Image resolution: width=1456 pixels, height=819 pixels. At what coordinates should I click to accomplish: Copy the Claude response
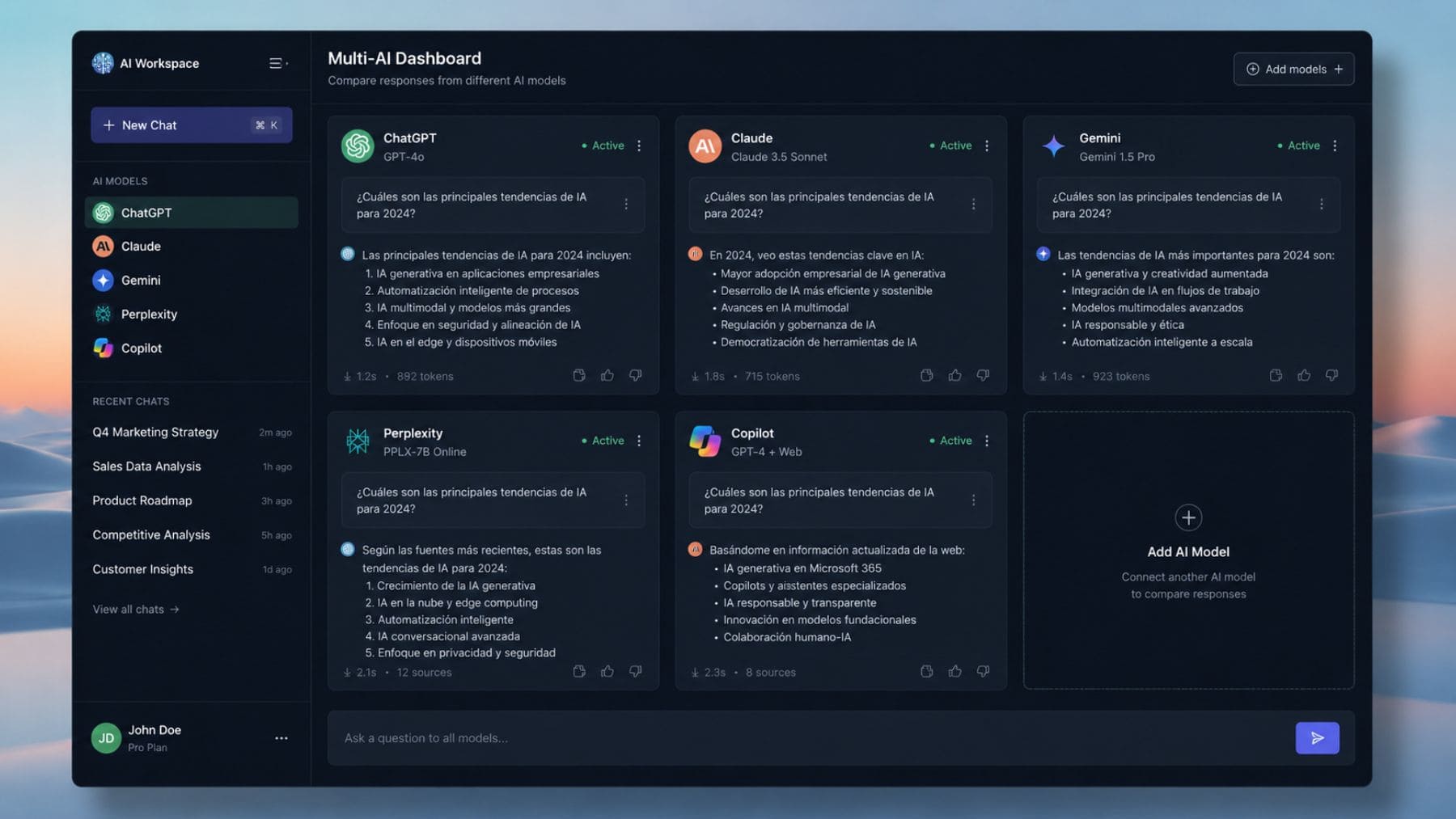pyautogui.click(x=927, y=375)
